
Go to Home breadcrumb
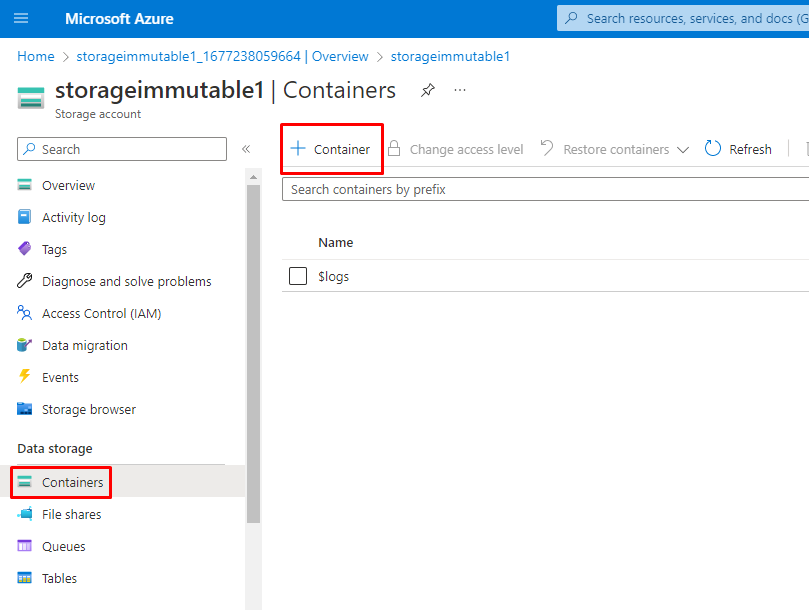36,56
